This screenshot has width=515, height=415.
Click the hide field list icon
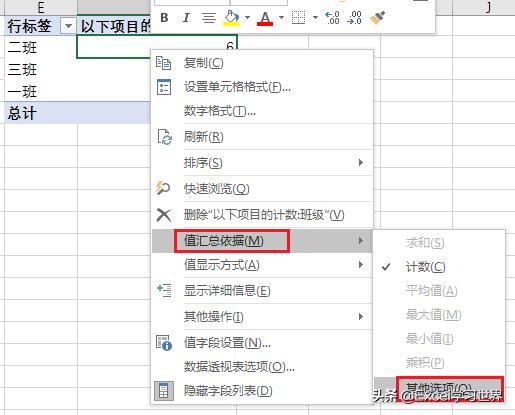[164, 391]
